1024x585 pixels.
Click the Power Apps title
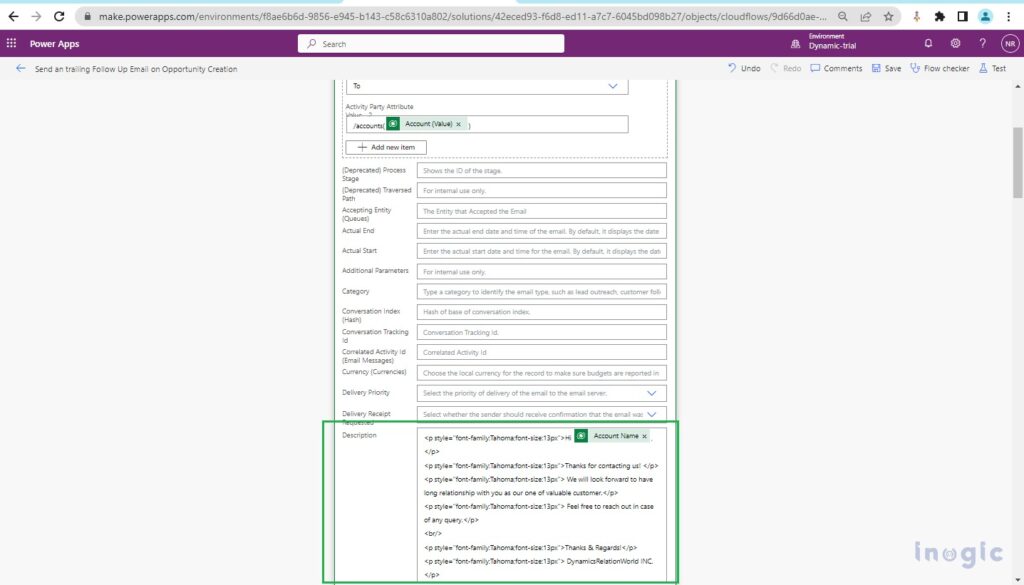coord(54,44)
